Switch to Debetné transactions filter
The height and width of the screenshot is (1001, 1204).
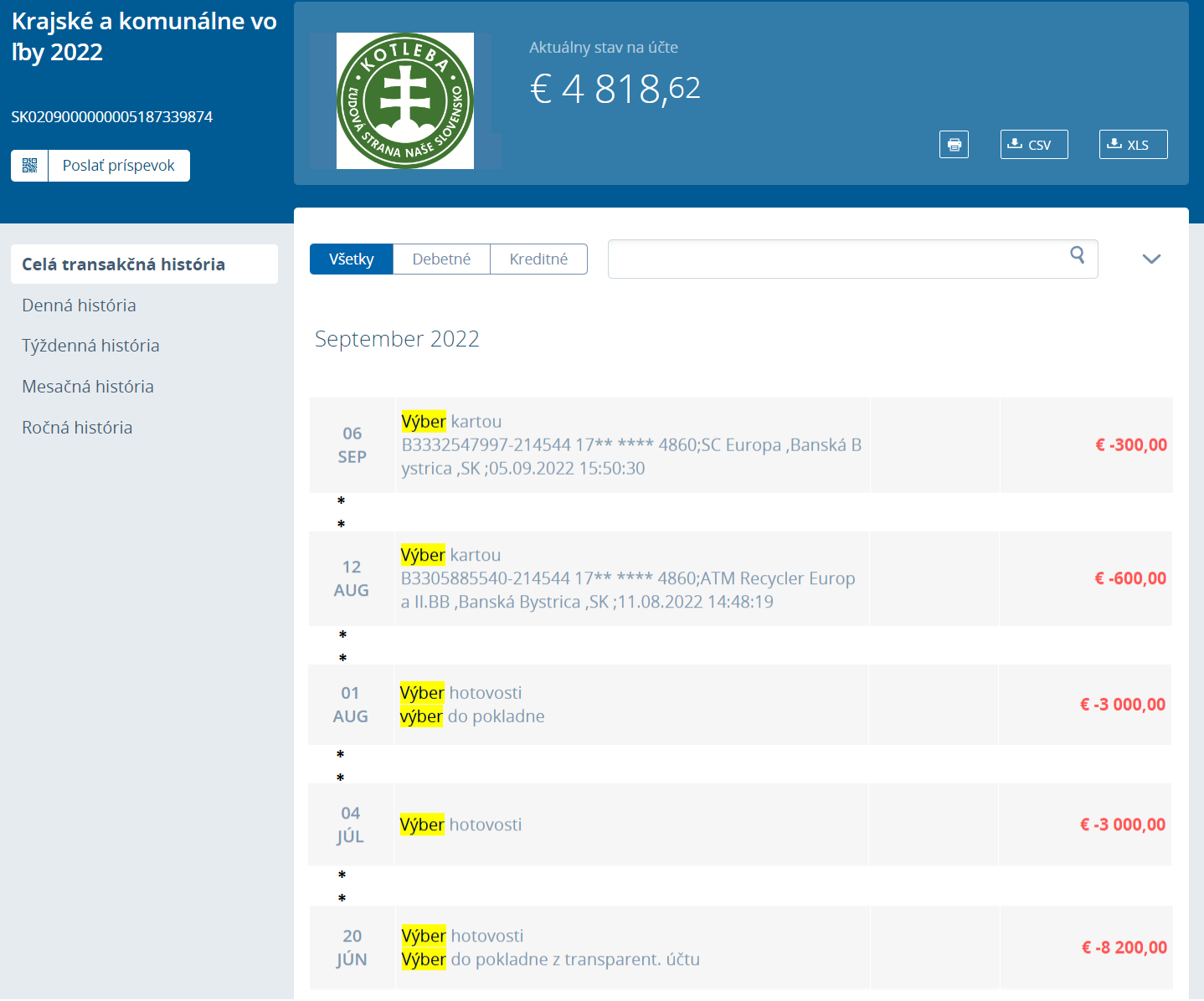[x=441, y=259]
